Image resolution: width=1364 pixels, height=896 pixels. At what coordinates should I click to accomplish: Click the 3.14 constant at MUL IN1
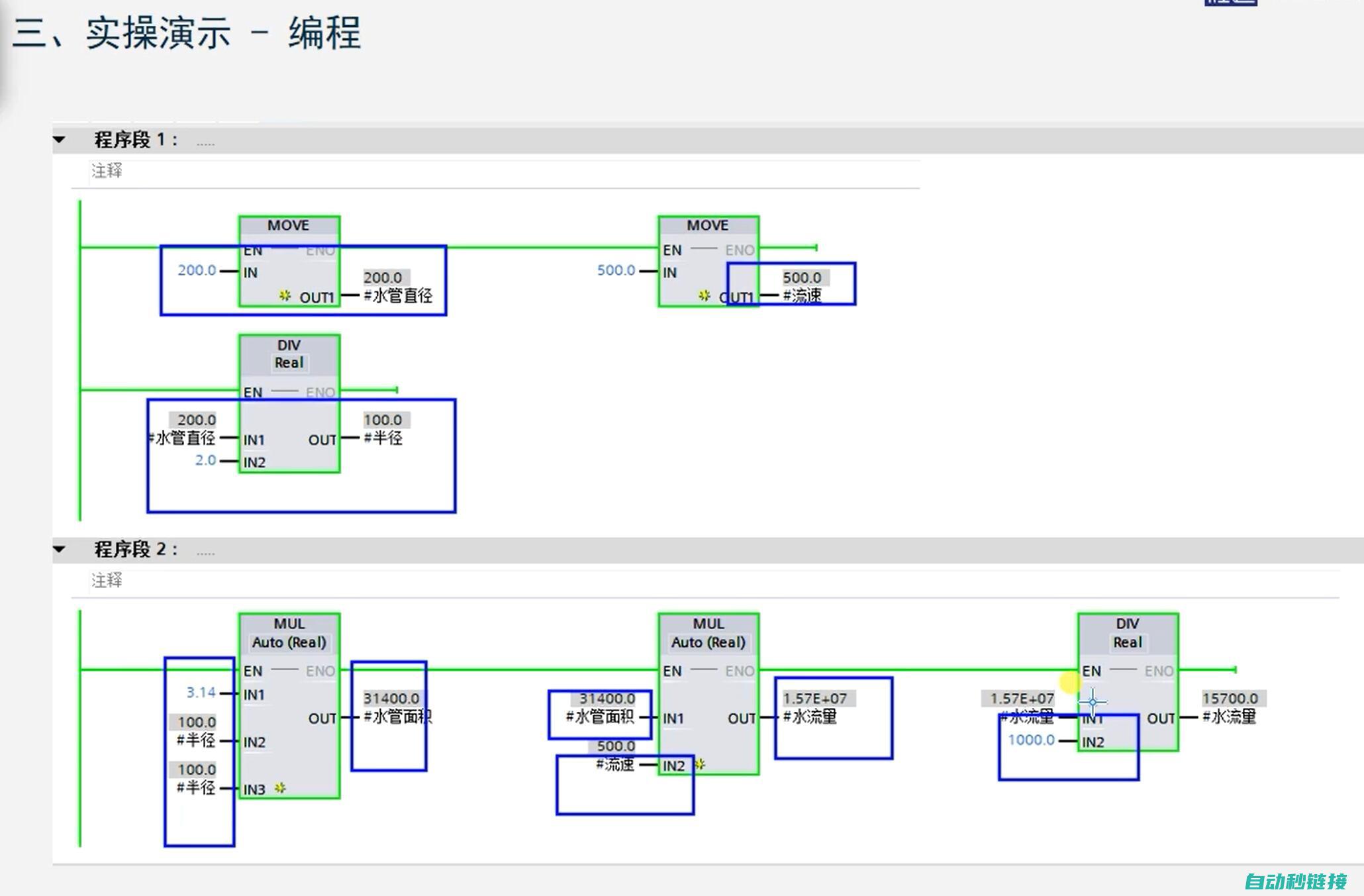pos(201,693)
